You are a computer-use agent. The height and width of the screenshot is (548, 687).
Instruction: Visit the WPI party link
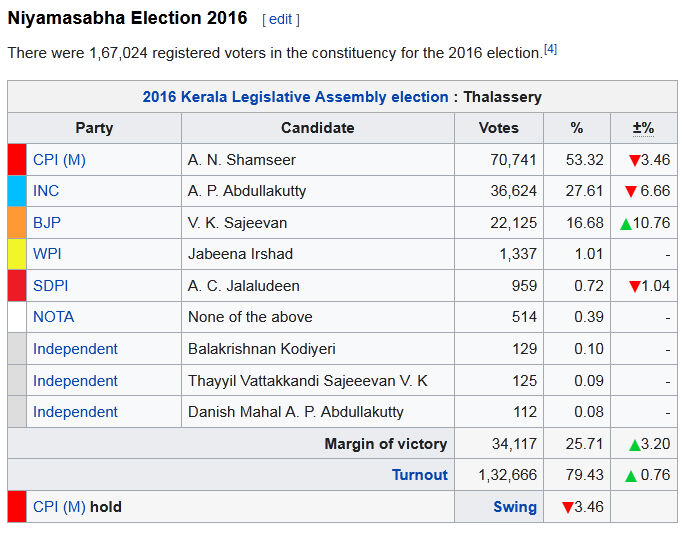pyautogui.click(x=47, y=254)
